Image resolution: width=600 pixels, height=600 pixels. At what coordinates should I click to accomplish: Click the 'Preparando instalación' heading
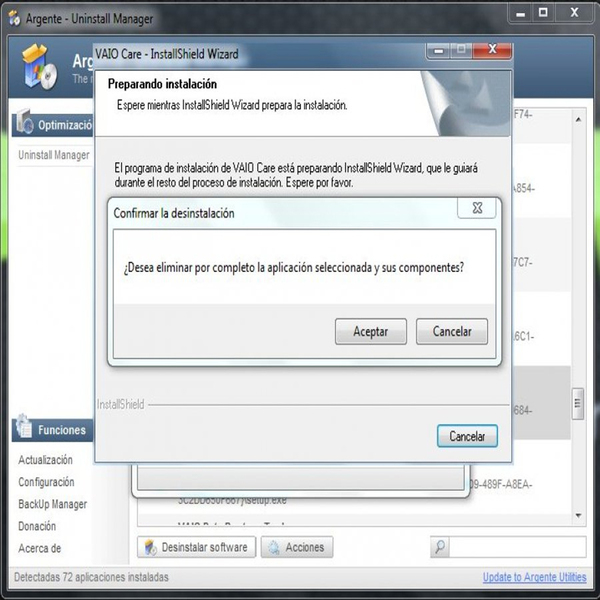pyautogui.click(x=162, y=84)
